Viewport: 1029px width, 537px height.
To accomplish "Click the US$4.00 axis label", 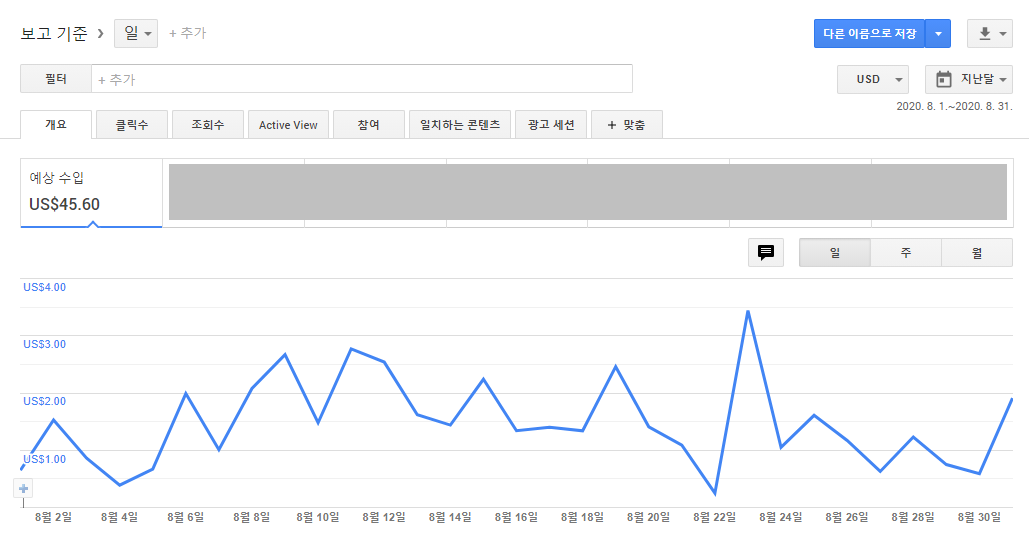I will tap(45, 288).
